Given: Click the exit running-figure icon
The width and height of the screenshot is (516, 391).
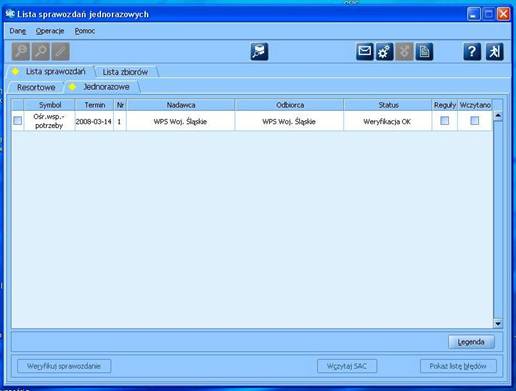Looking at the screenshot, I should click(494, 52).
